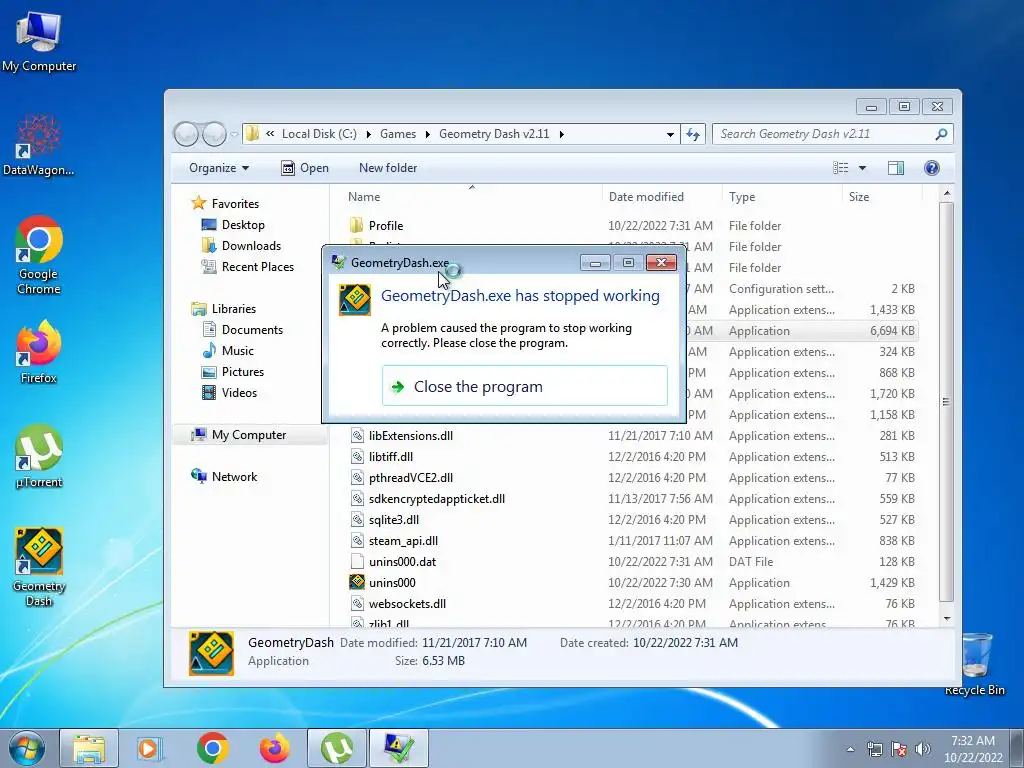Expand arrow after Geometry Dash v2.11 breadcrumb
The height and width of the screenshot is (768, 1024).
click(x=561, y=134)
